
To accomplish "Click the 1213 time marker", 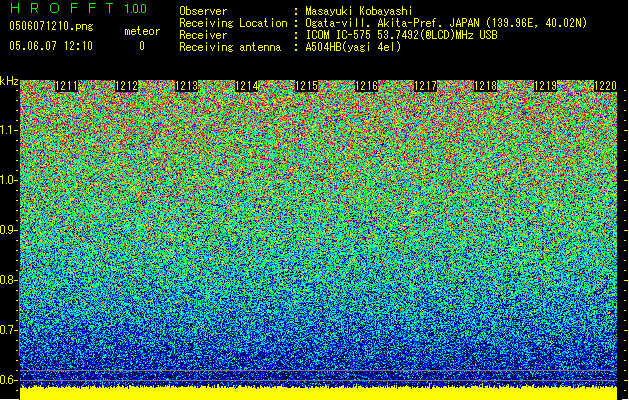I will (x=187, y=86).
